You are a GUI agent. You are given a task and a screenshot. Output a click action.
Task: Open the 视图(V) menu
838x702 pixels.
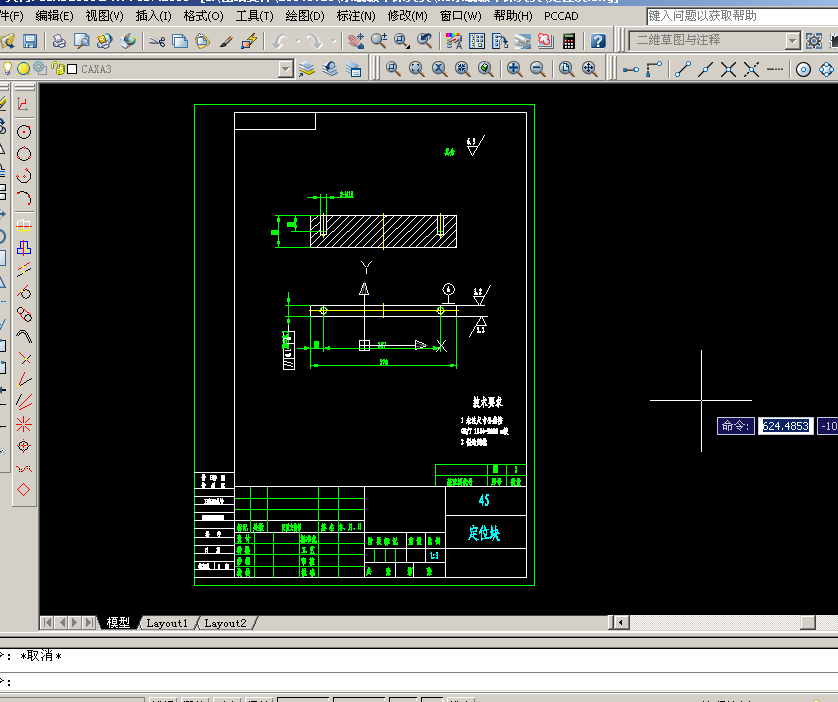(x=104, y=16)
